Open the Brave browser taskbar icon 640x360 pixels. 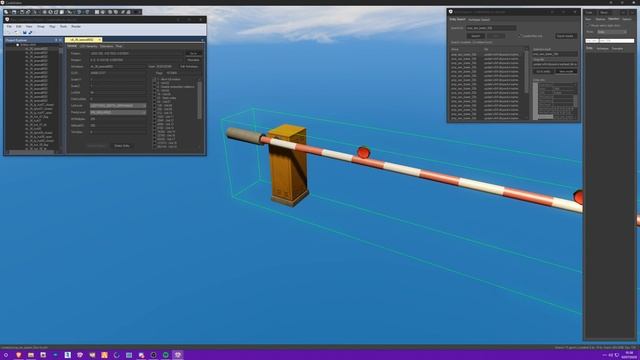tap(18, 355)
